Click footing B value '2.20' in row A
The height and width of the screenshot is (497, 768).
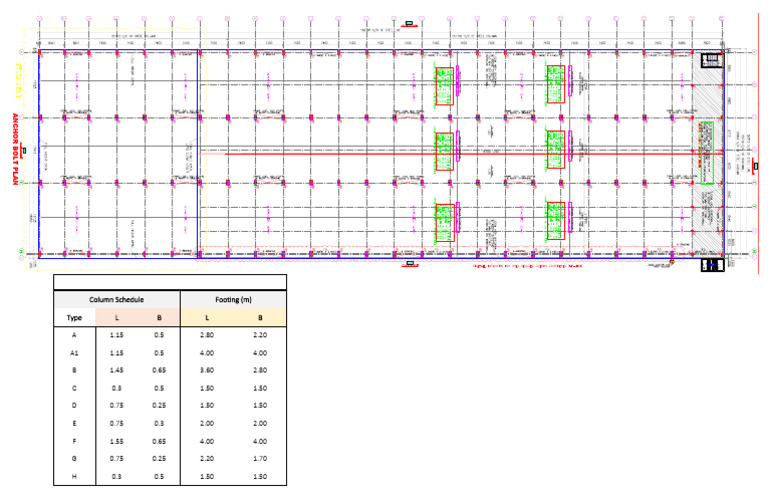(x=260, y=335)
